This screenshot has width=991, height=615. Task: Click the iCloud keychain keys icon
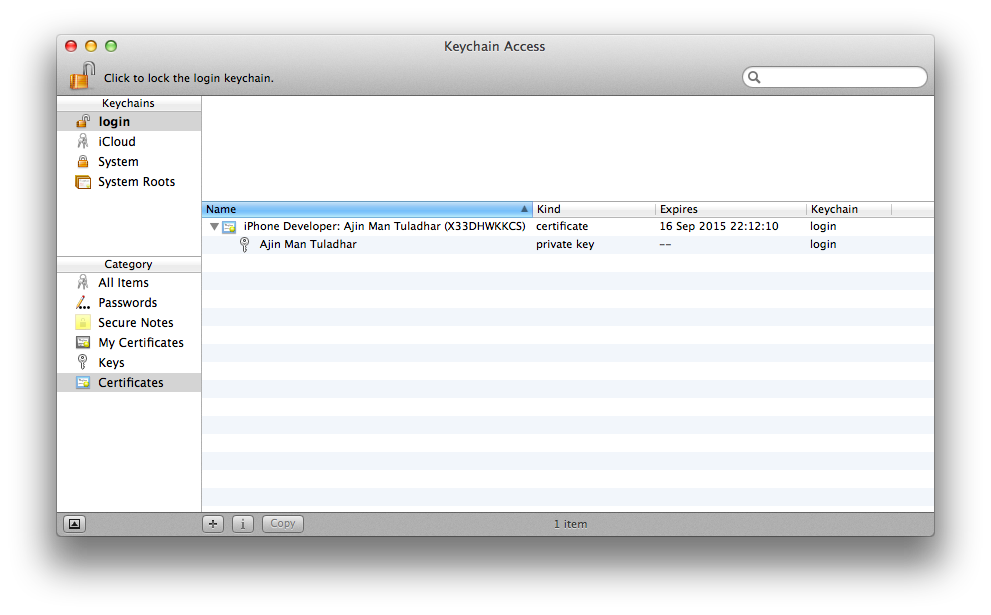[83, 141]
